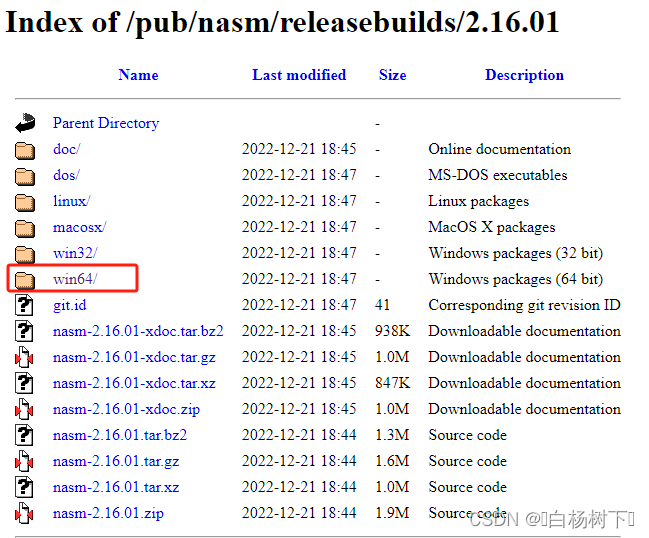Click the folder icon beside macosx/
The height and width of the screenshot is (538, 649).
coord(25,229)
